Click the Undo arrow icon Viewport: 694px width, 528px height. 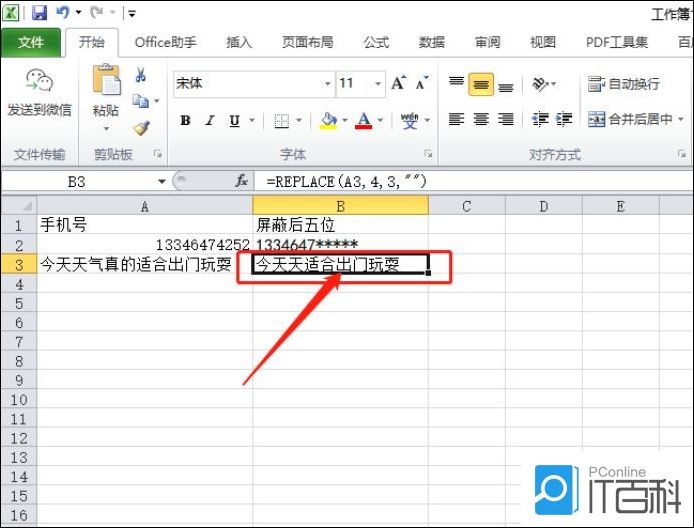coord(62,12)
